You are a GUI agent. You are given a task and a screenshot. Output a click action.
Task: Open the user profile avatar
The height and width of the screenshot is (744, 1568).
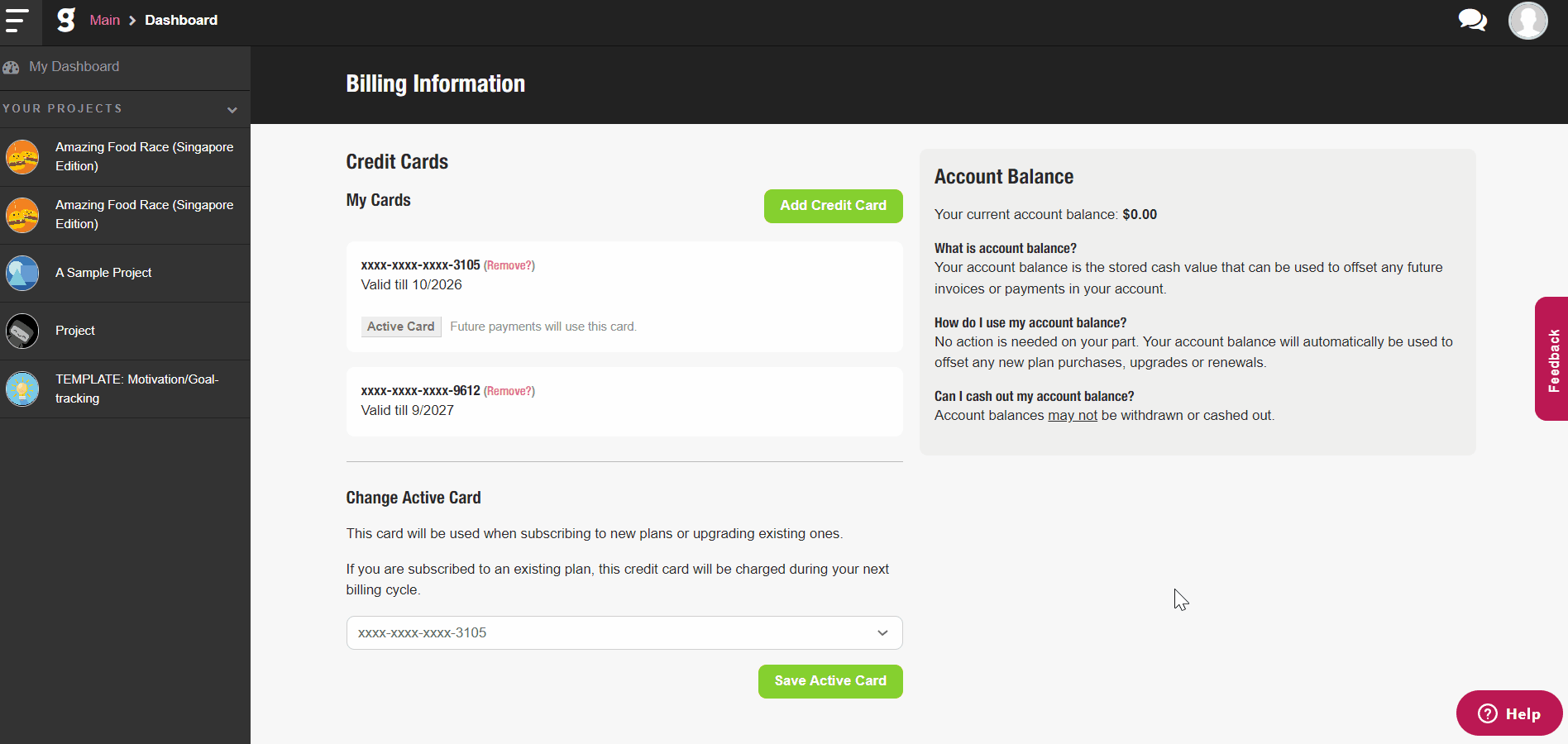pyautogui.click(x=1527, y=21)
